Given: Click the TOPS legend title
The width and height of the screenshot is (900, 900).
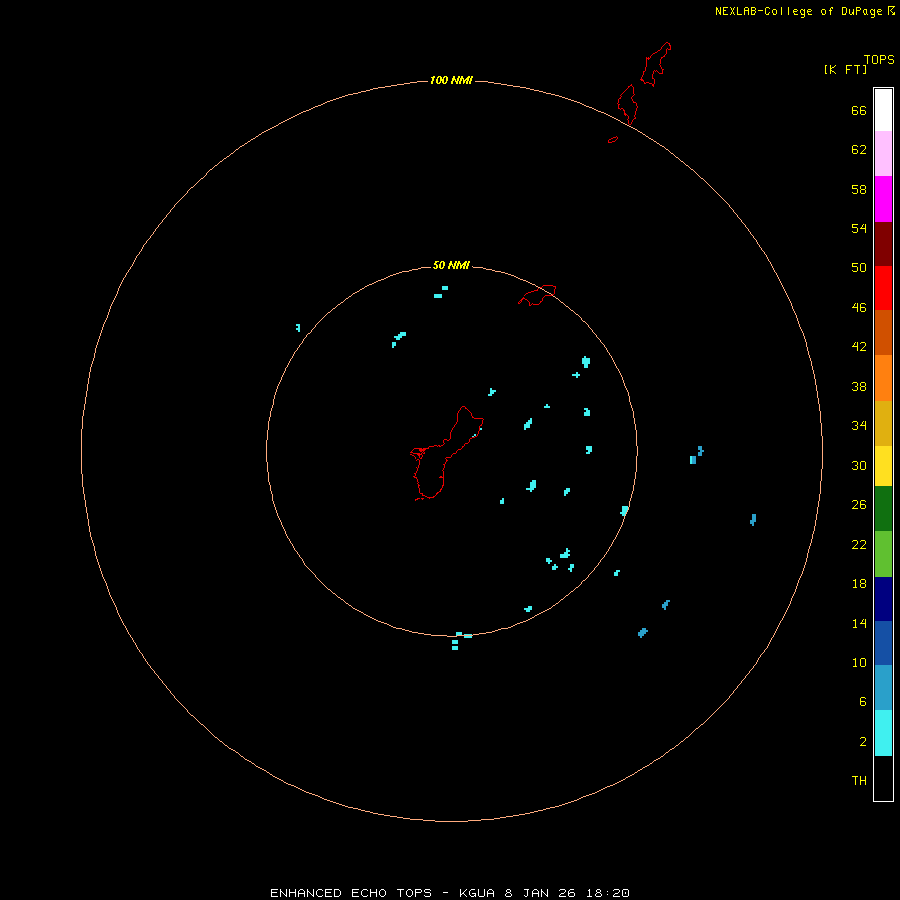Looking at the screenshot, I should (879, 59).
